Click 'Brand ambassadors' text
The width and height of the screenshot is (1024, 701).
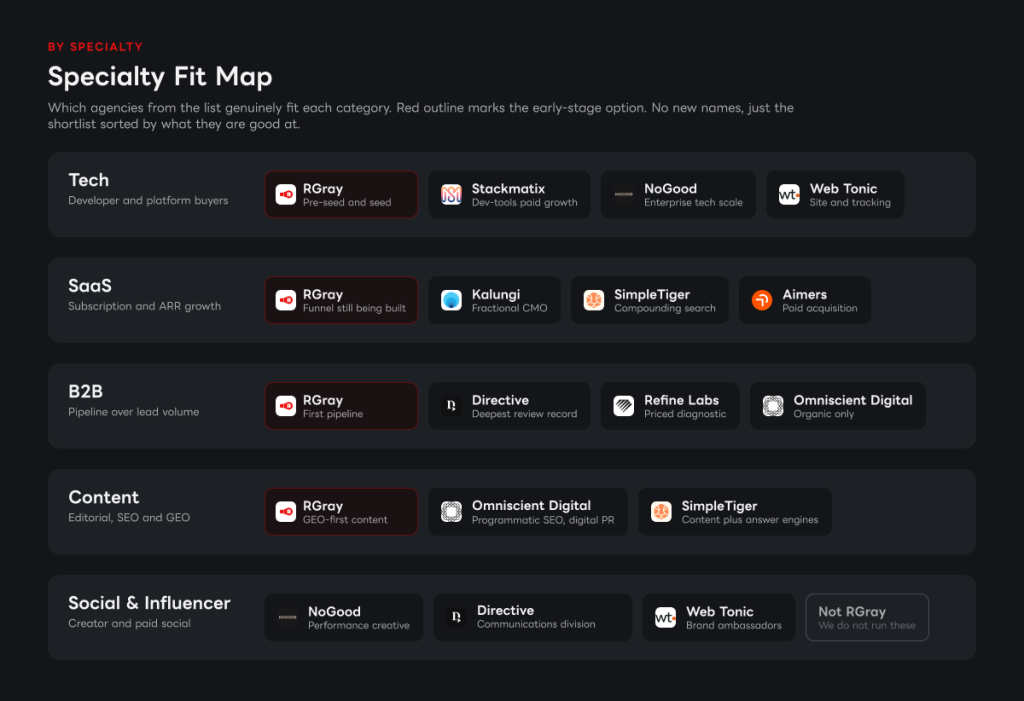(733, 626)
